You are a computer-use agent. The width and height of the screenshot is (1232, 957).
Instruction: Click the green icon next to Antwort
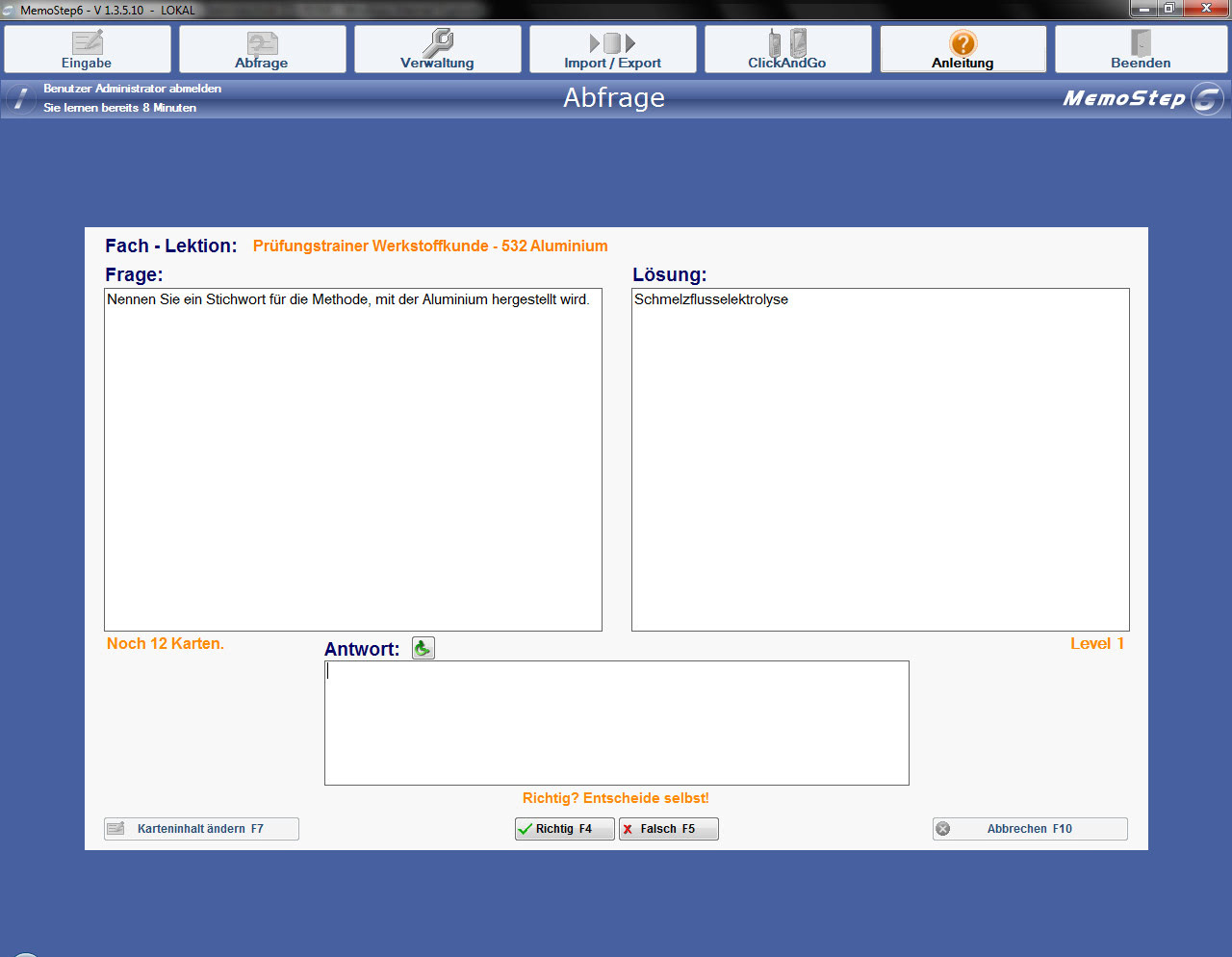point(423,648)
